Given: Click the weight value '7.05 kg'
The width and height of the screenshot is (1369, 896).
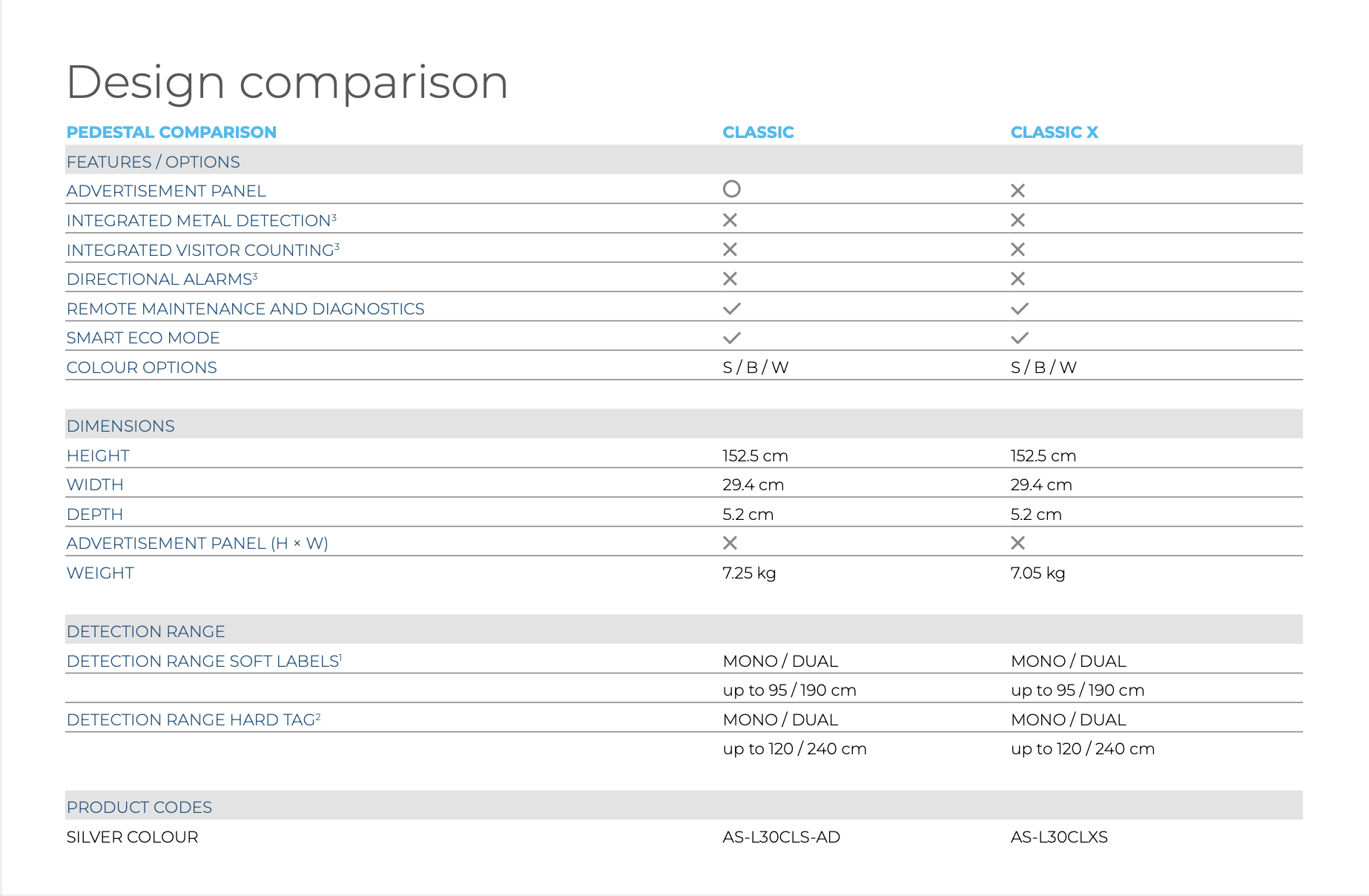Looking at the screenshot, I should 1038,573.
